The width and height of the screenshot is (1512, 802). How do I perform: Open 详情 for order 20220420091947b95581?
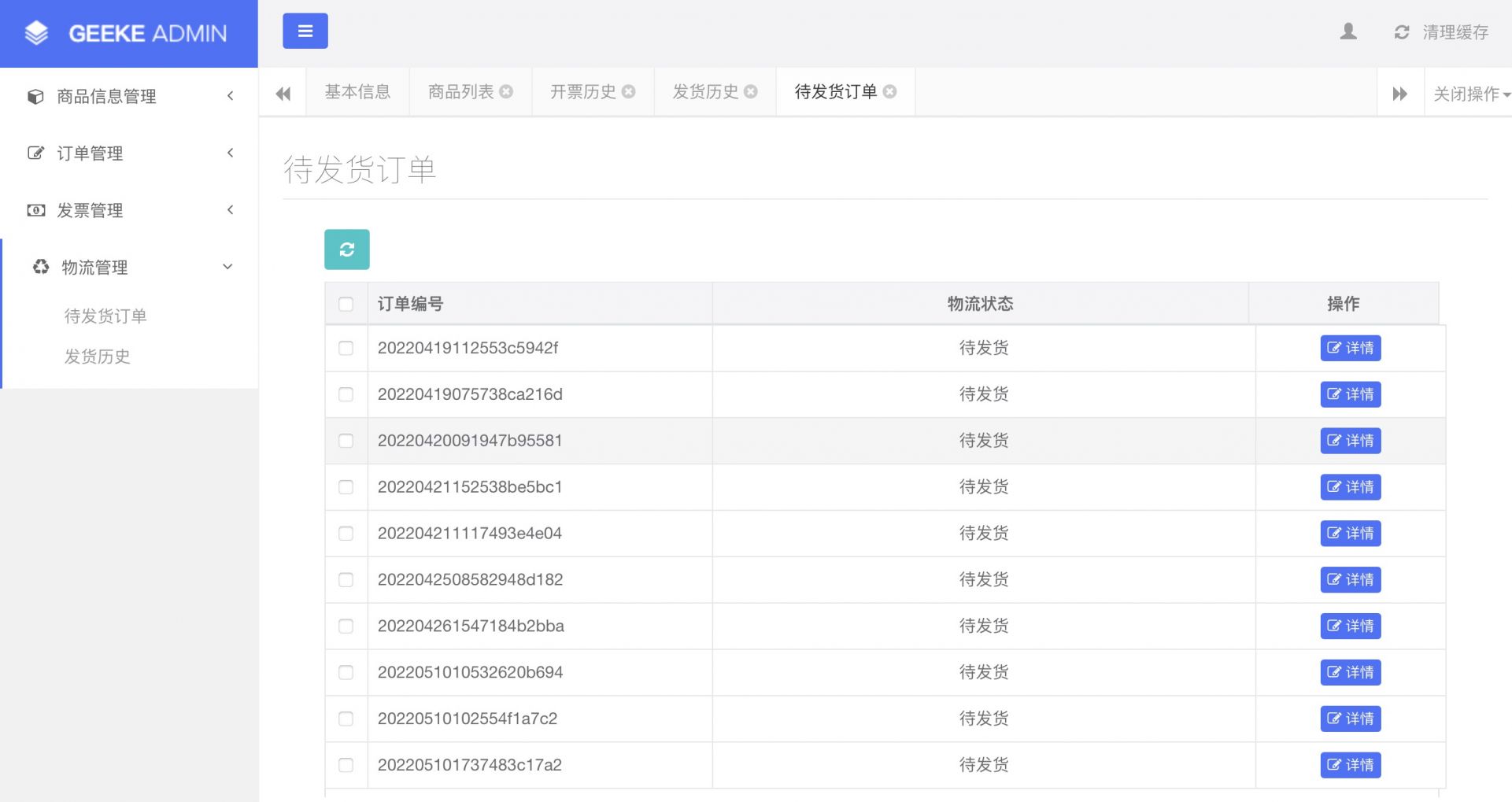pyautogui.click(x=1350, y=441)
